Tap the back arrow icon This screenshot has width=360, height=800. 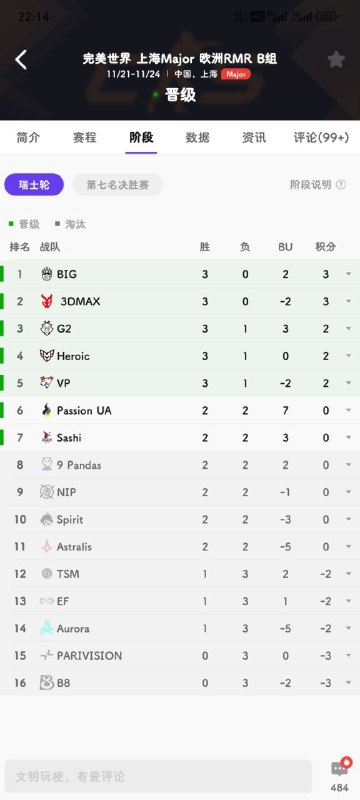[21, 60]
